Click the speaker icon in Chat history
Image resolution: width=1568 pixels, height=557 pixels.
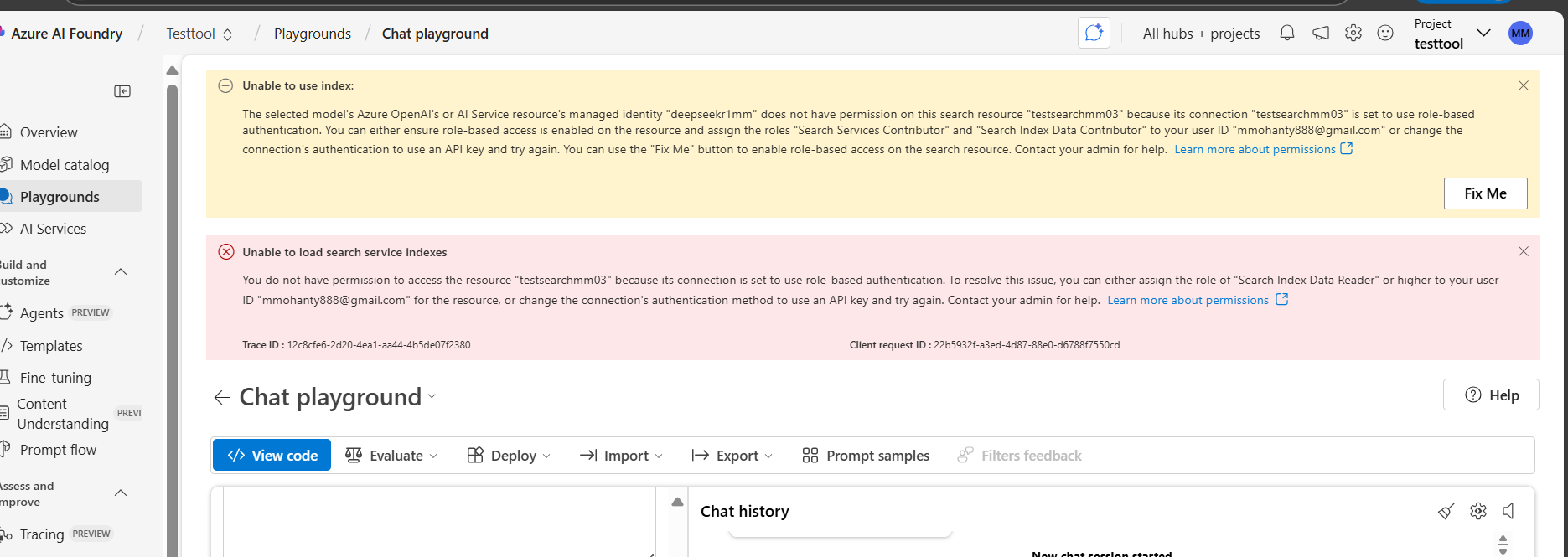1508,511
